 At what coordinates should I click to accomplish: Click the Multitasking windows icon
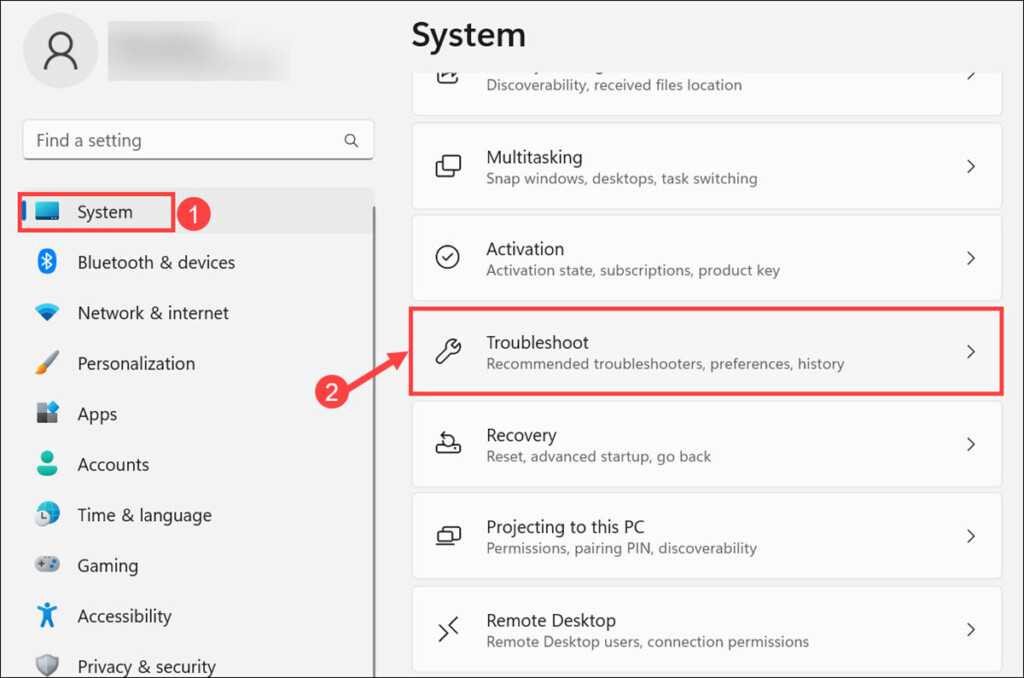448,166
